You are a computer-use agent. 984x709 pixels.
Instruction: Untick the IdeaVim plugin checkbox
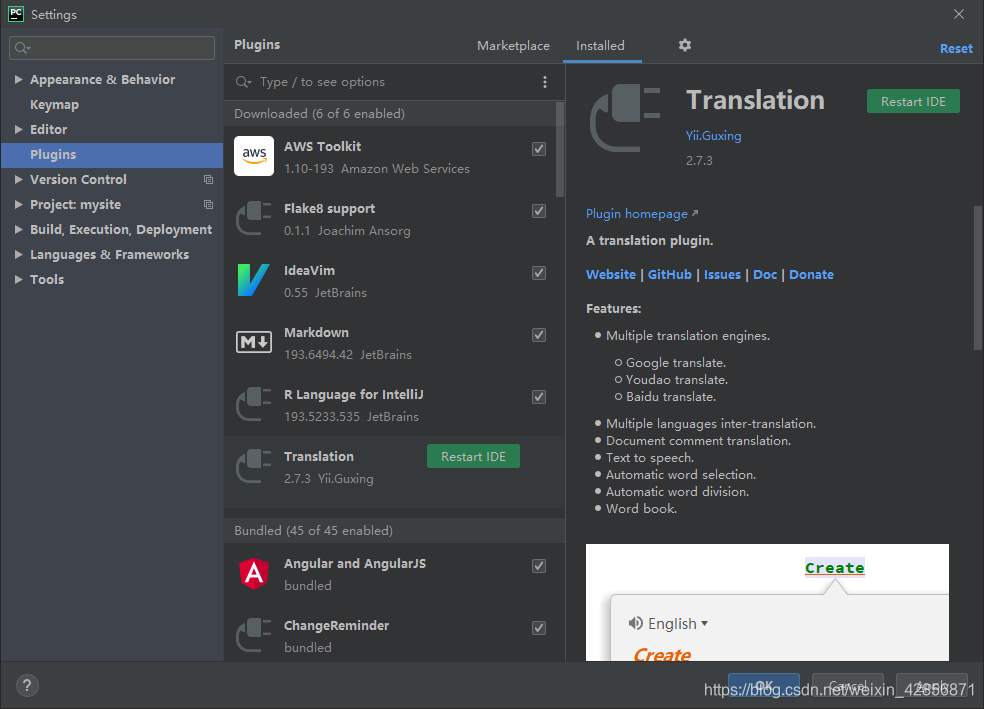tap(539, 273)
